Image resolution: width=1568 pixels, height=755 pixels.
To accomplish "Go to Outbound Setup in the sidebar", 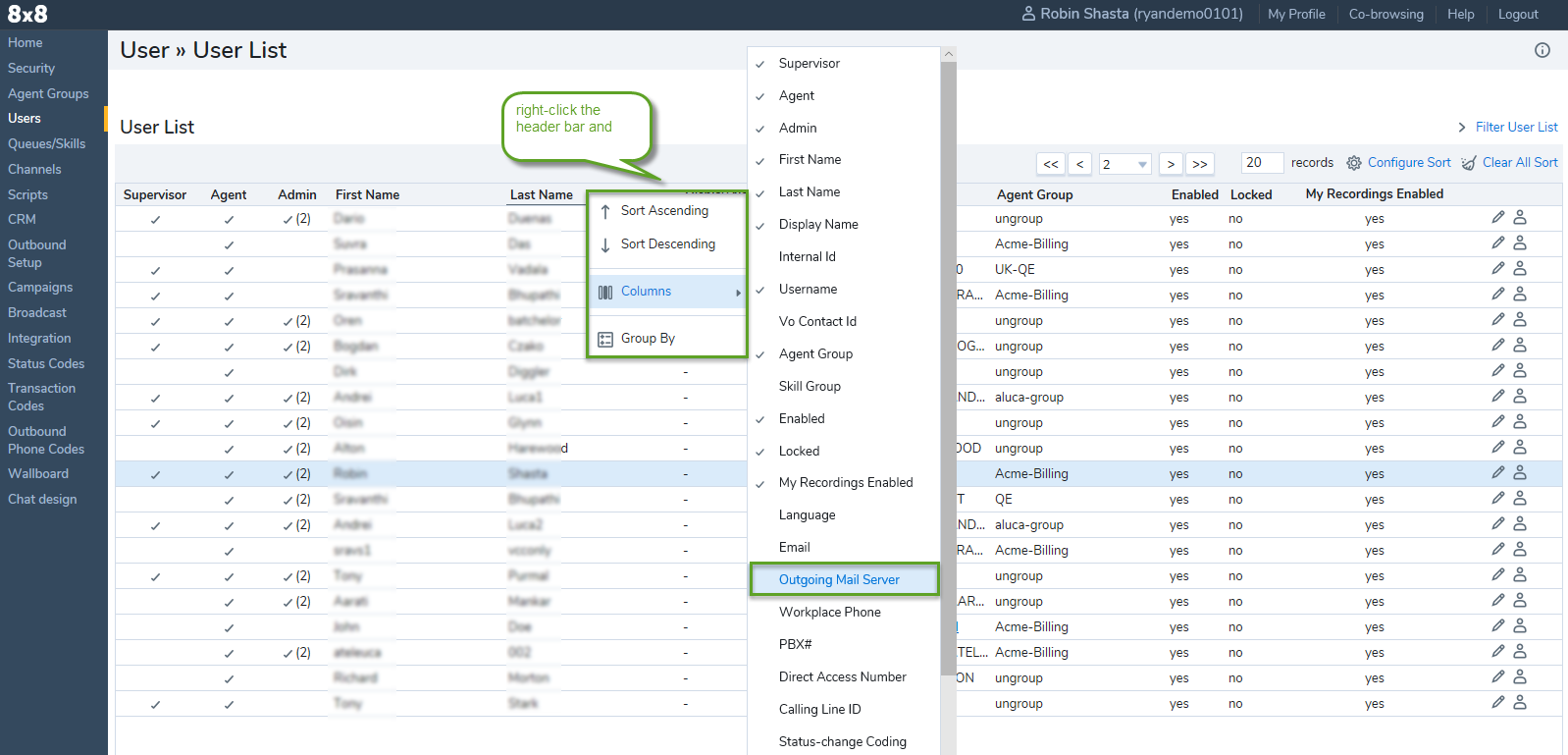I will pyautogui.click(x=37, y=253).
